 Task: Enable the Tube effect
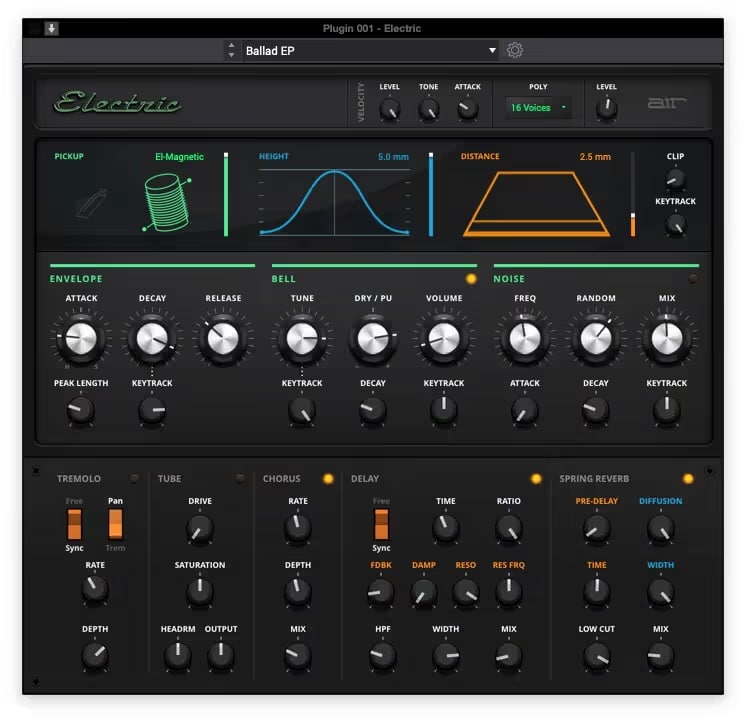(x=240, y=478)
